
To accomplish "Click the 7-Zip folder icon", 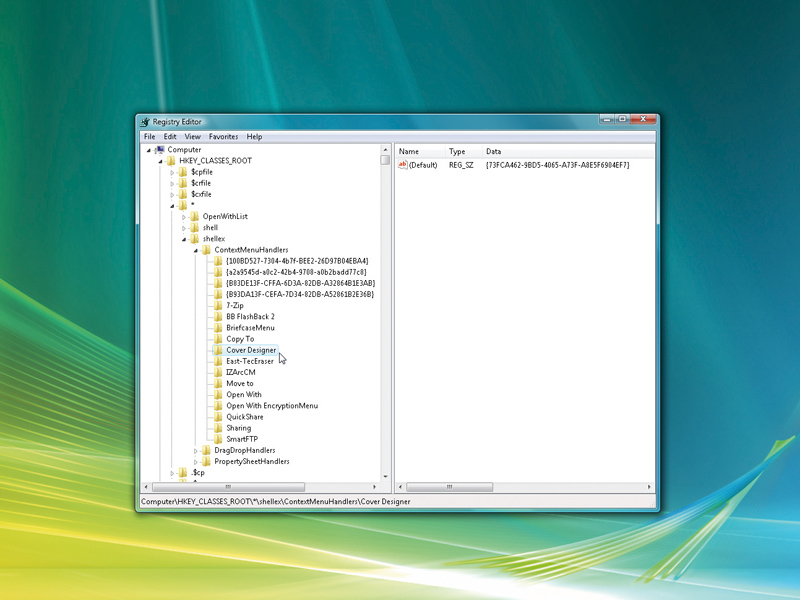I will (x=218, y=306).
